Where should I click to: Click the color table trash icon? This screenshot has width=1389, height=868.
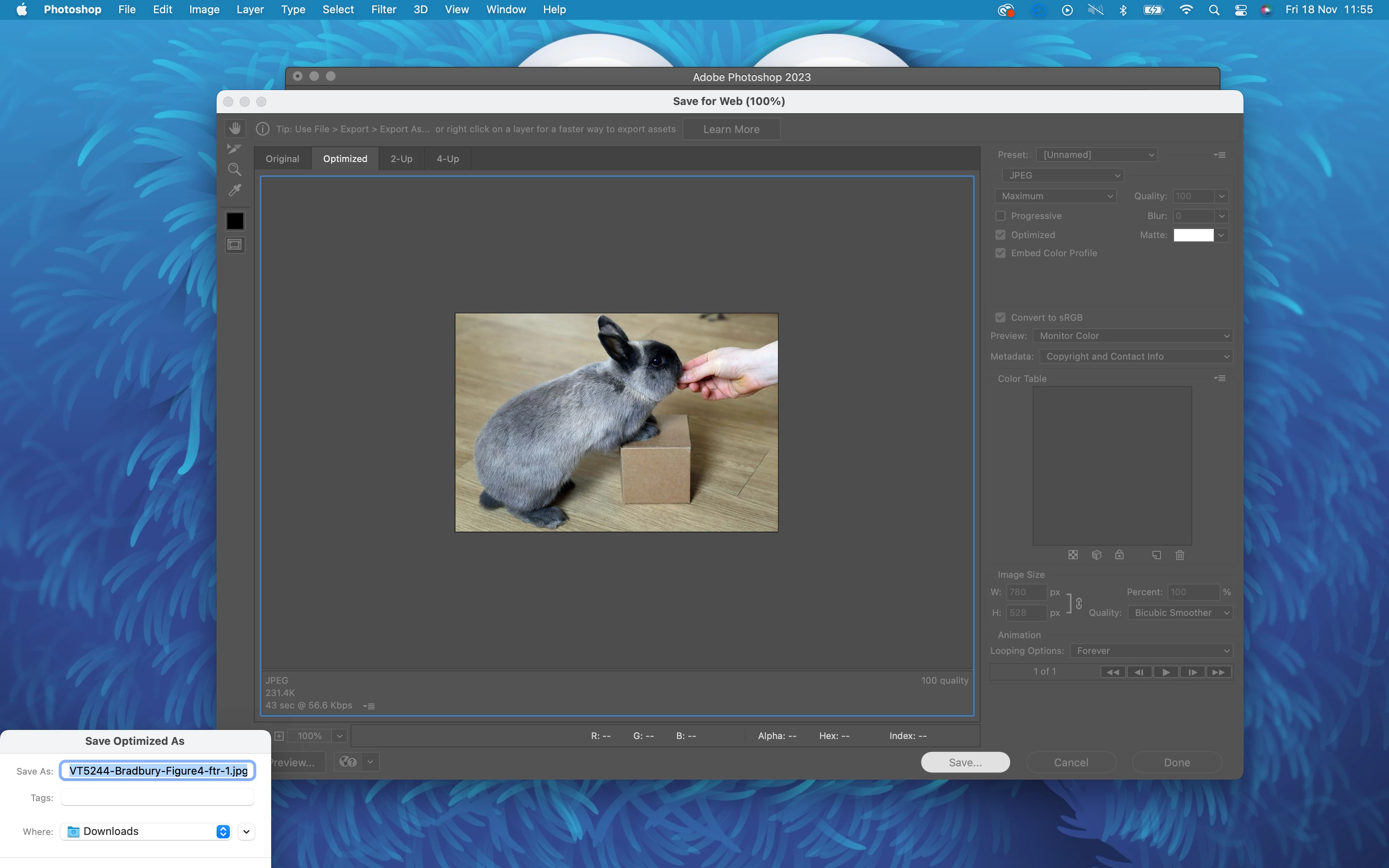(1179, 555)
